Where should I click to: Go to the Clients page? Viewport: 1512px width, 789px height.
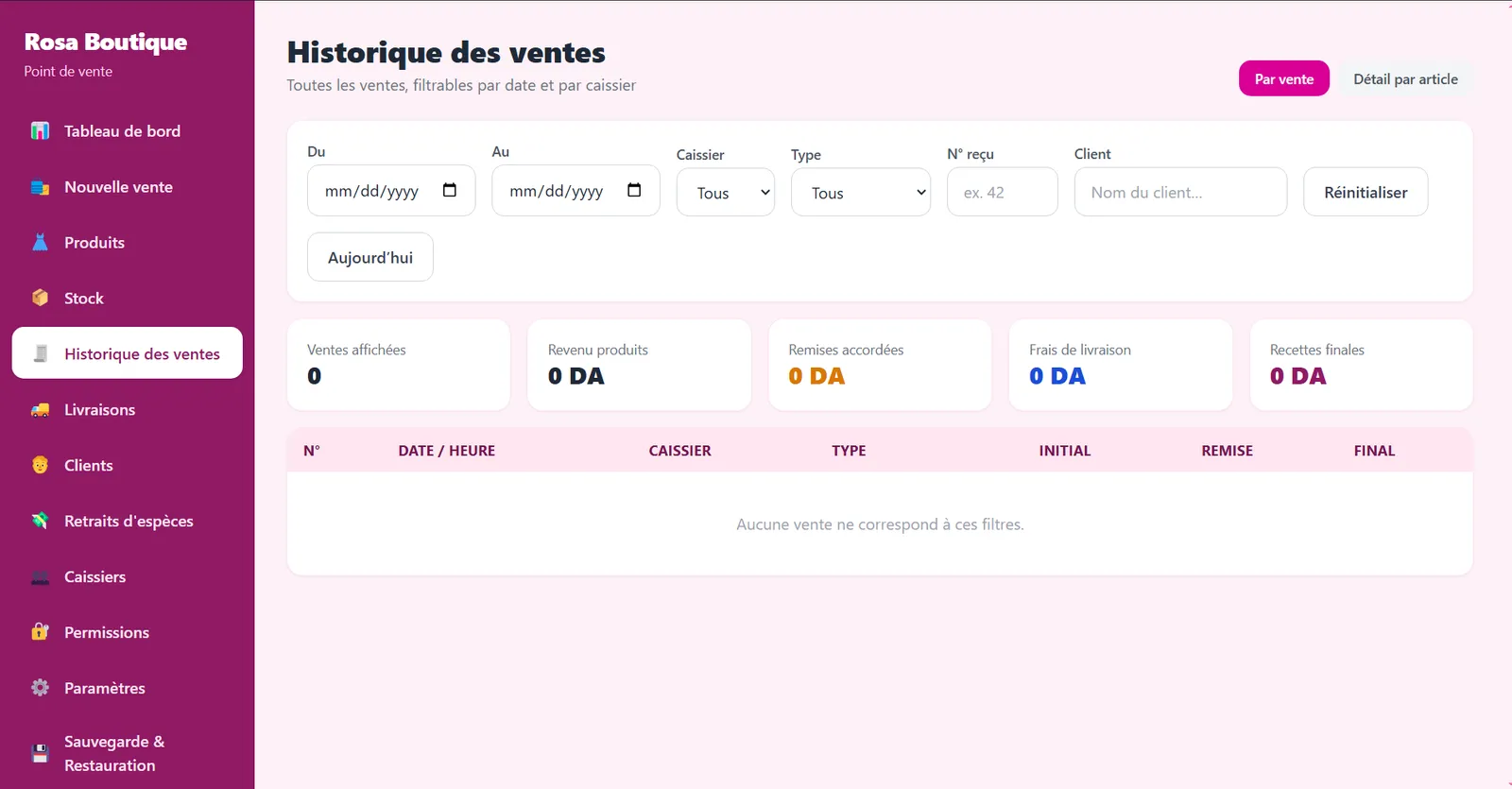pos(128,465)
